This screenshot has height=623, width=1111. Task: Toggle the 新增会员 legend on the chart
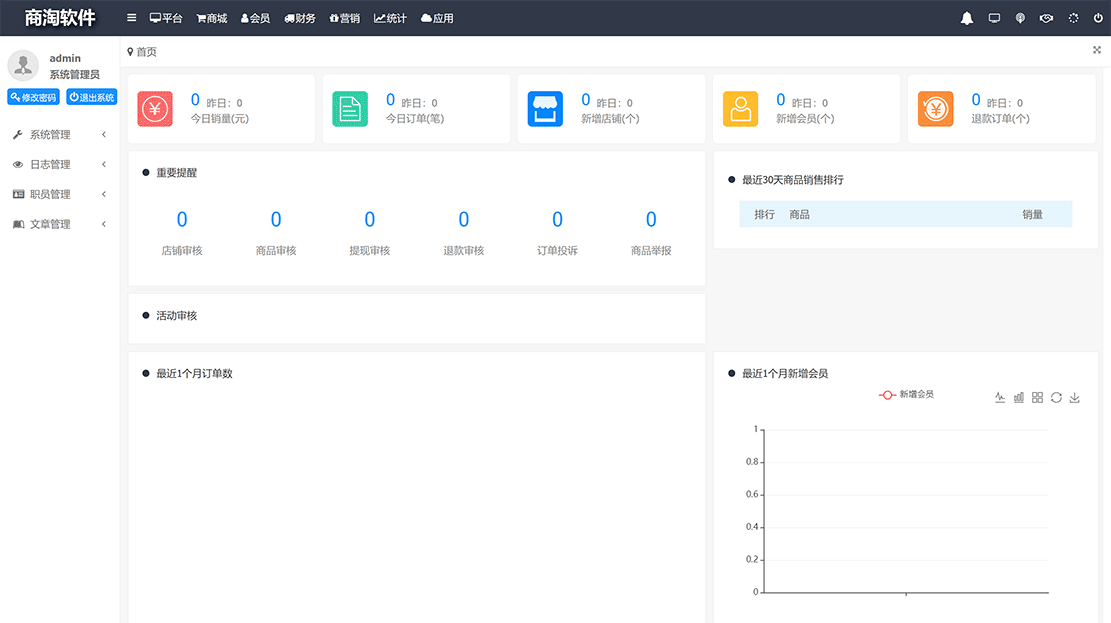907,394
